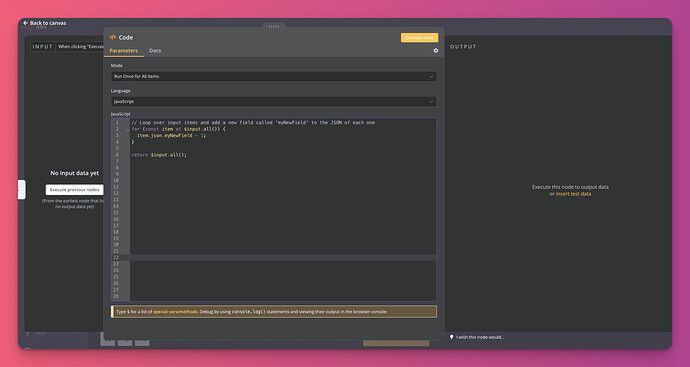Switch to the Docs tab
This screenshot has width=690, height=367.
coord(155,51)
